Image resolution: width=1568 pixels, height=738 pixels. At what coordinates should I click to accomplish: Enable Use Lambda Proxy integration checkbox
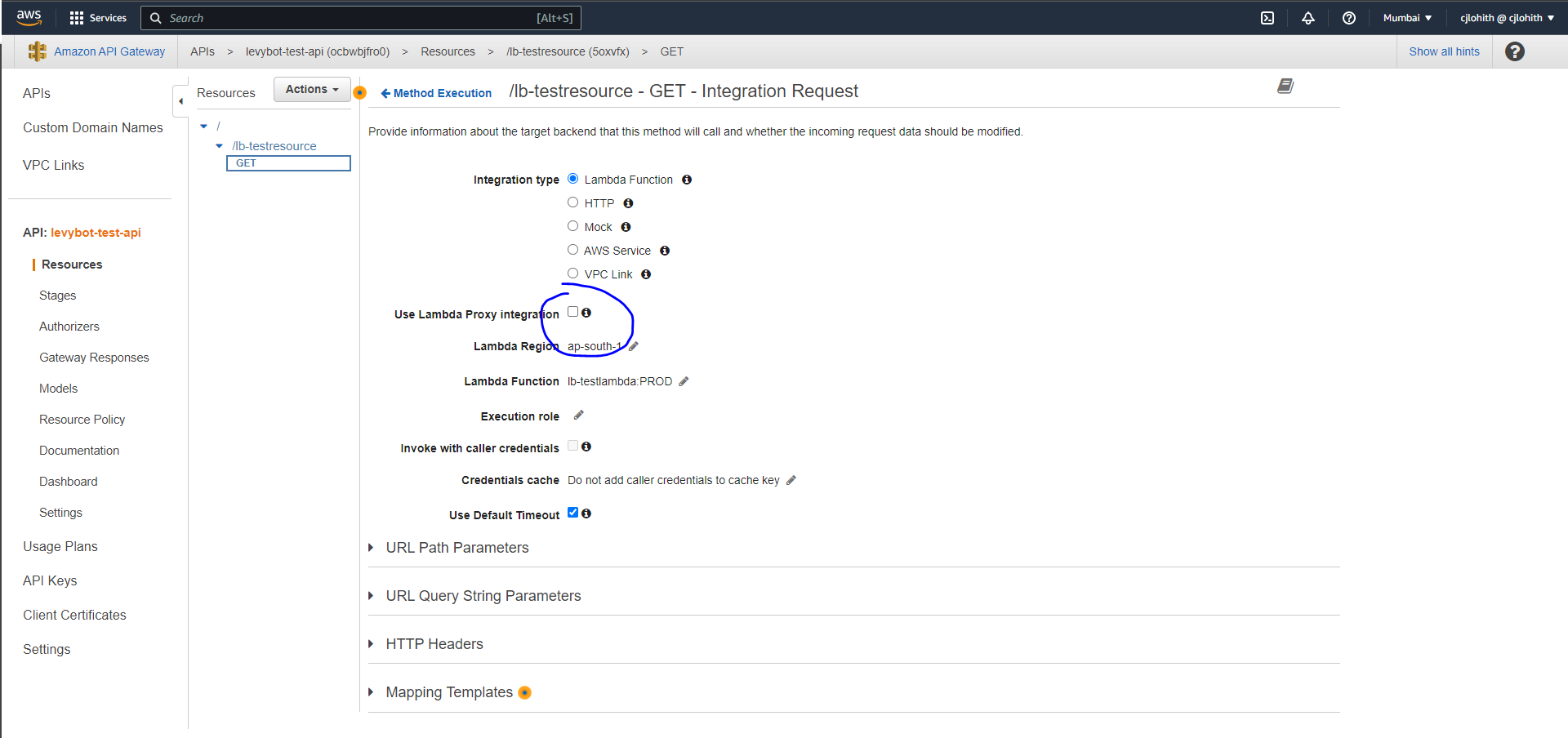(573, 312)
